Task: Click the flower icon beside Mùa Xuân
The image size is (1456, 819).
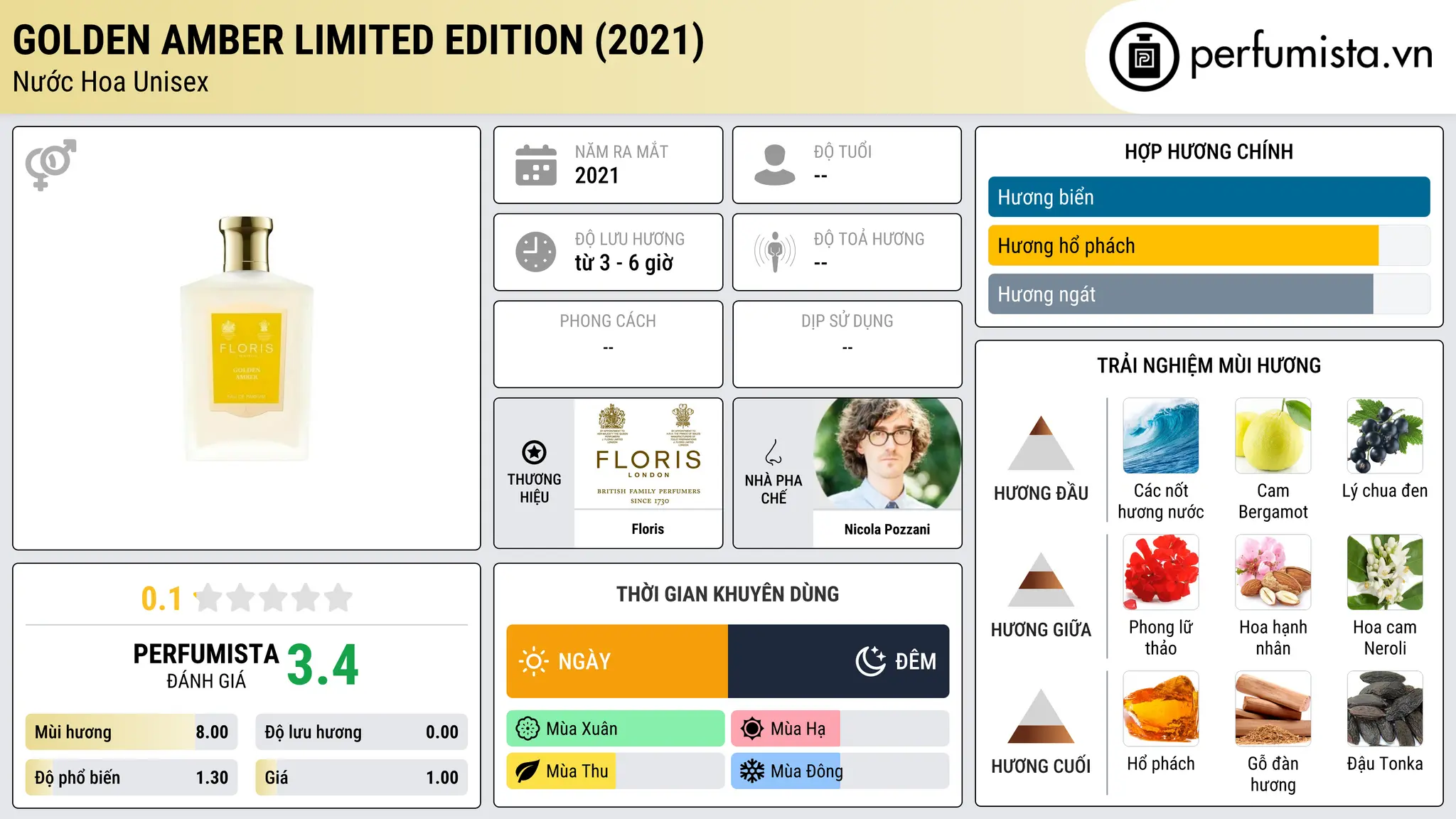Action: tap(528, 729)
